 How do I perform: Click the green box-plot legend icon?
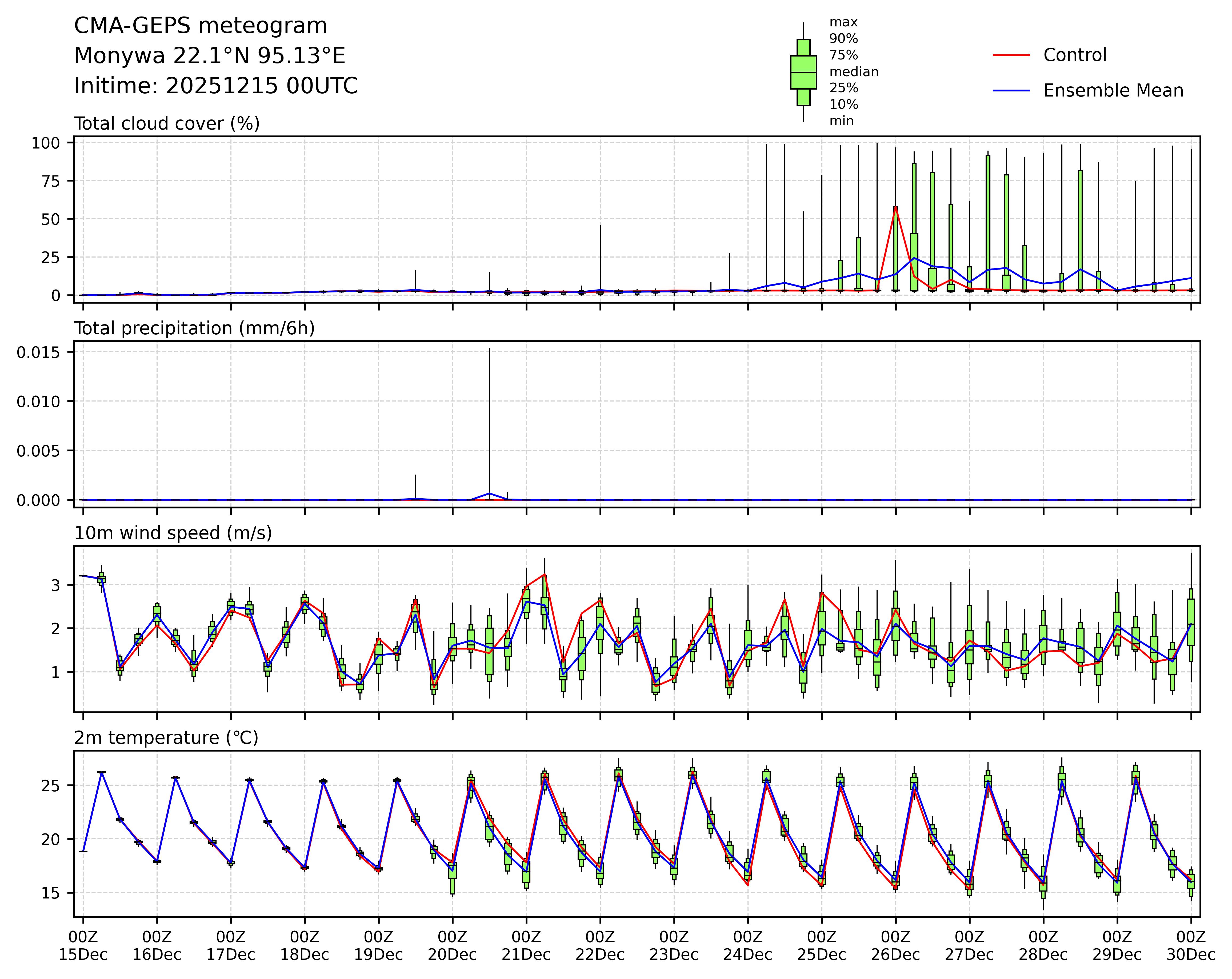coord(803,73)
